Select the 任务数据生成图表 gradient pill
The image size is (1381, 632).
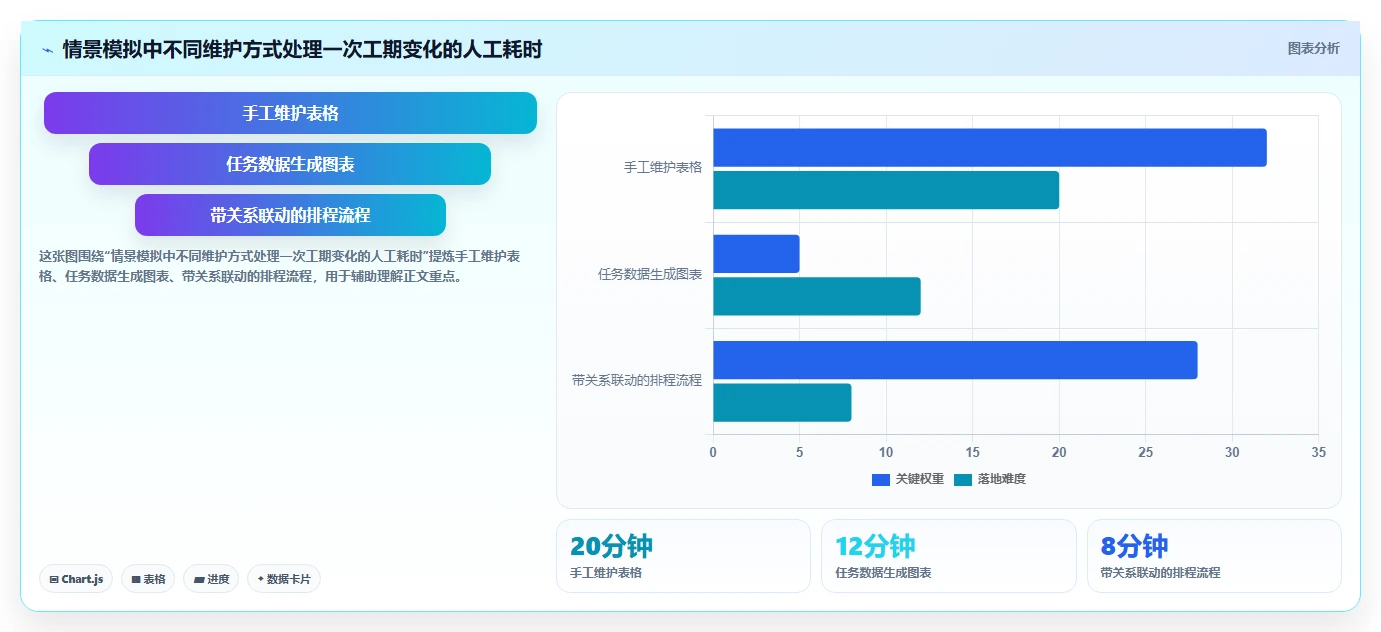pyautogui.click(x=290, y=164)
